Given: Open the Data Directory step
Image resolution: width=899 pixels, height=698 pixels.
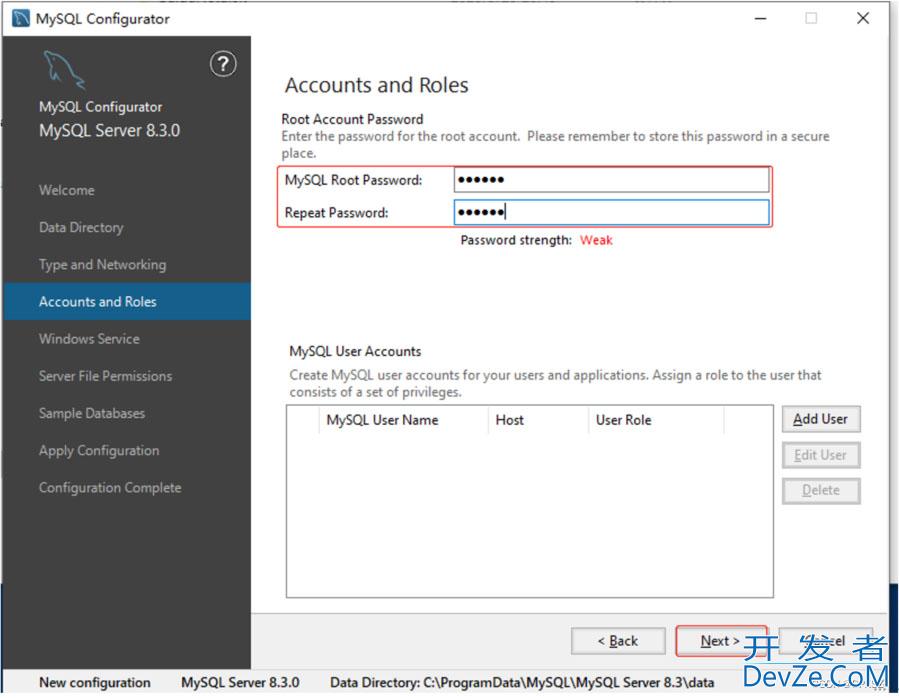Looking at the screenshot, I should [81, 228].
